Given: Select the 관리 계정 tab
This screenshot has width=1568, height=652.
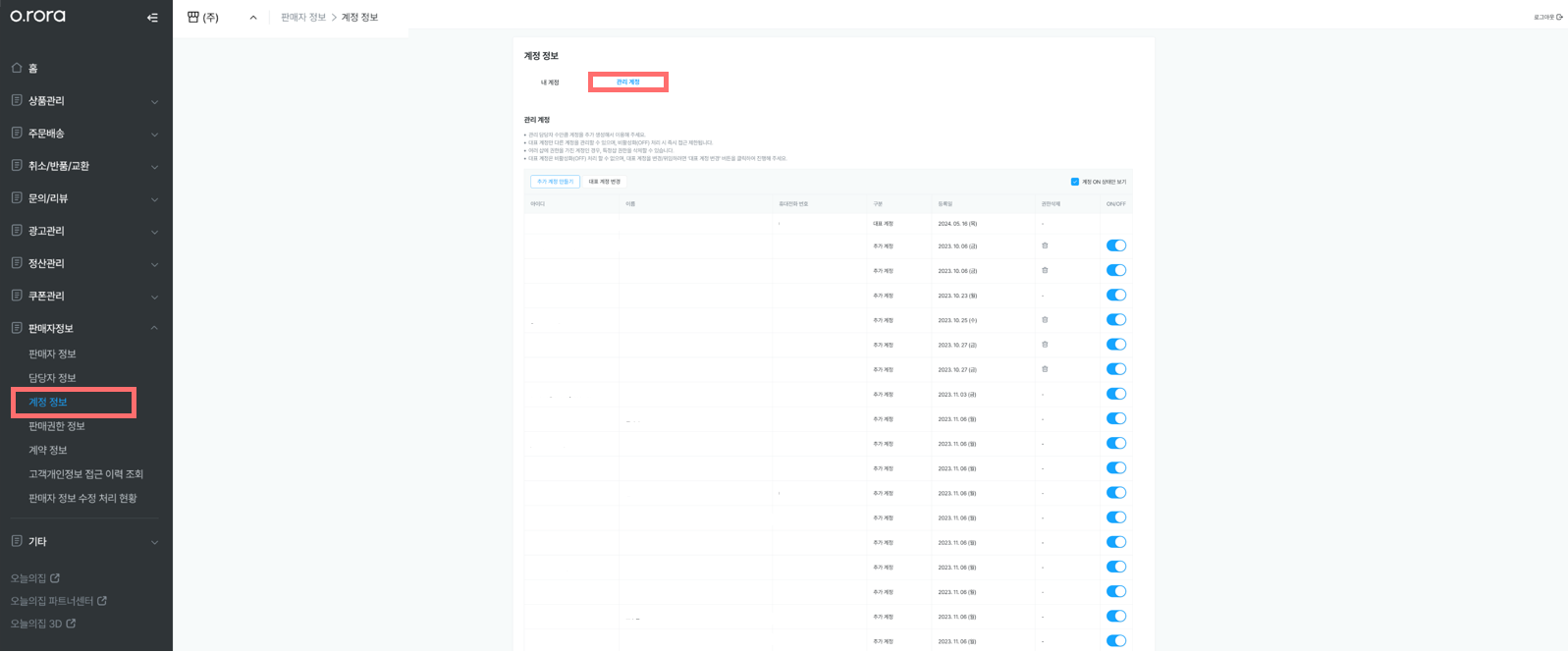Looking at the screenshot, I should click(628, 82).
